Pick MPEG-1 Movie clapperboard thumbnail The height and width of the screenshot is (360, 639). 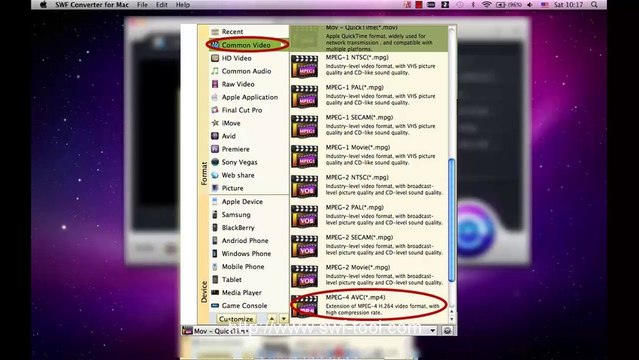tap(304, 156)
